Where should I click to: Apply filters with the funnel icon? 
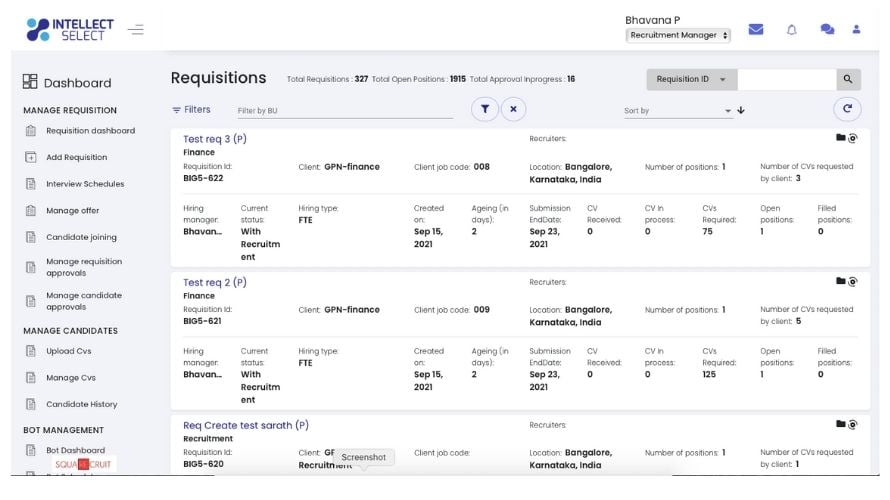click(484, 109)
